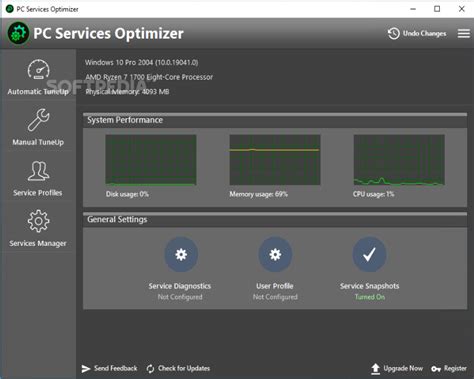Click Check for Updates
The image size is (474, 379).
coord(178,368)
